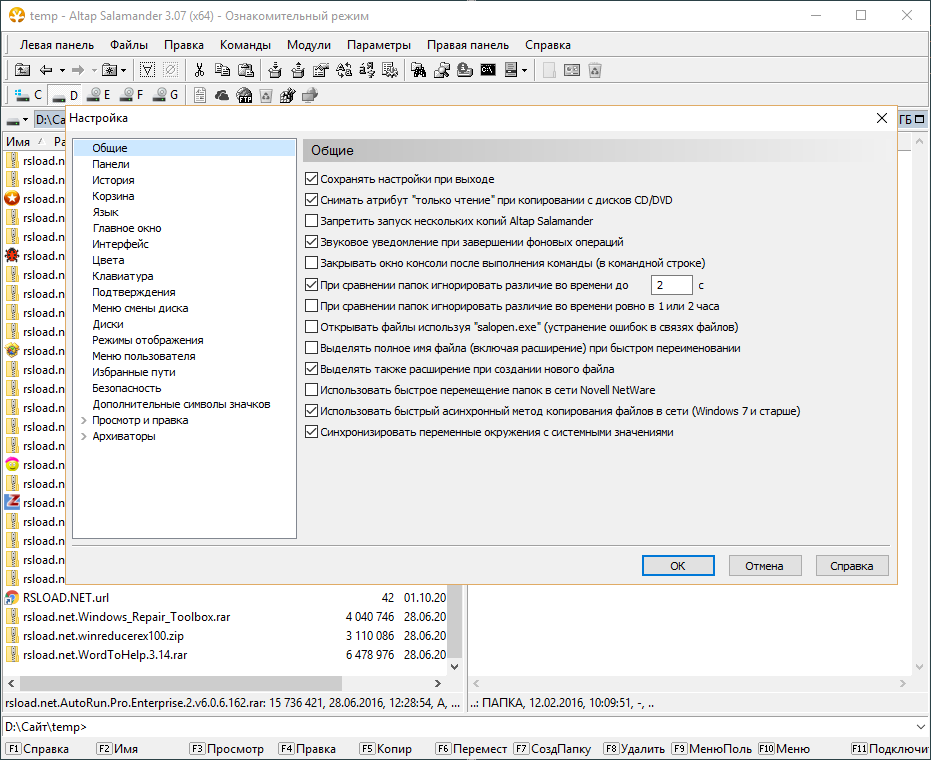Open the 'Левая панель' menu
This screenshot has height=760, width=931.
pos(57,45)
